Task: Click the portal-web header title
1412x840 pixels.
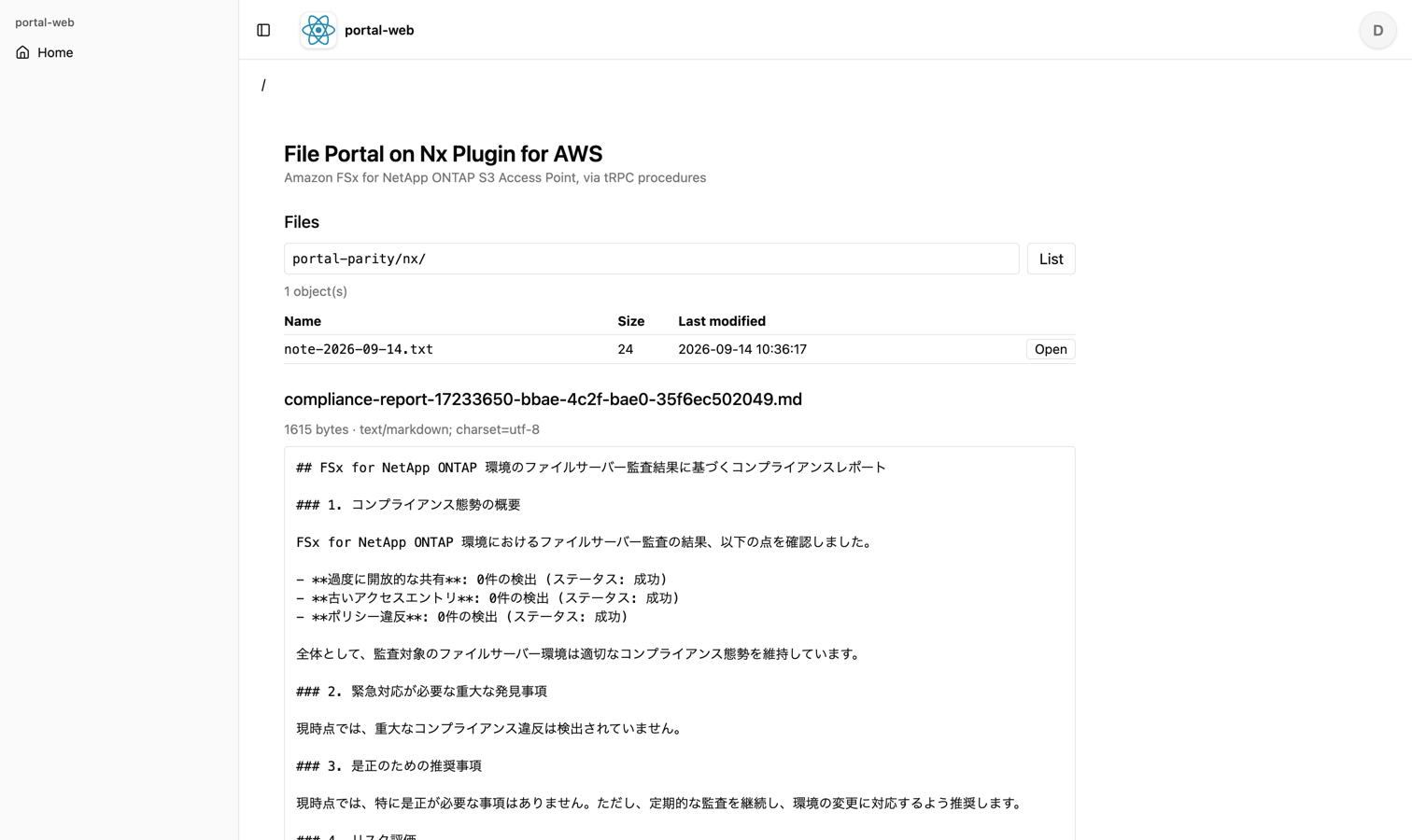Action: [x=379, y=30]
